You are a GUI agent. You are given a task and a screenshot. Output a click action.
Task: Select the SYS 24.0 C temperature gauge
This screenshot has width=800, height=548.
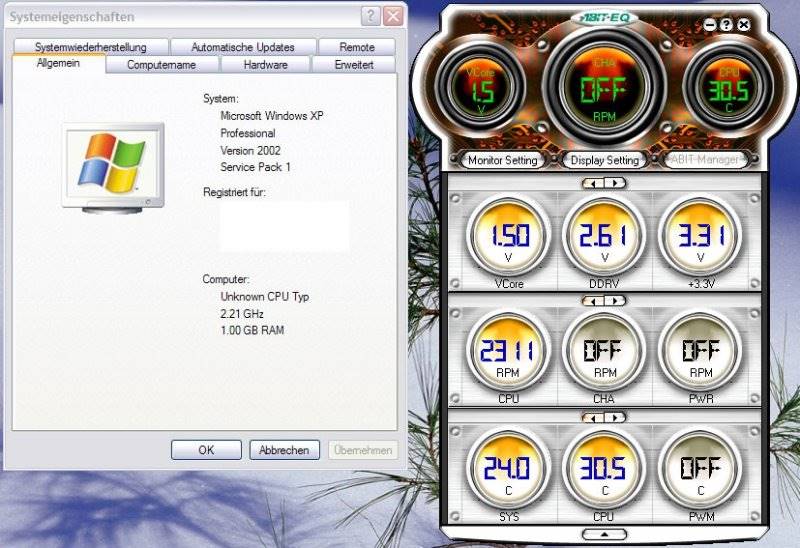click(x=508, y=469)
